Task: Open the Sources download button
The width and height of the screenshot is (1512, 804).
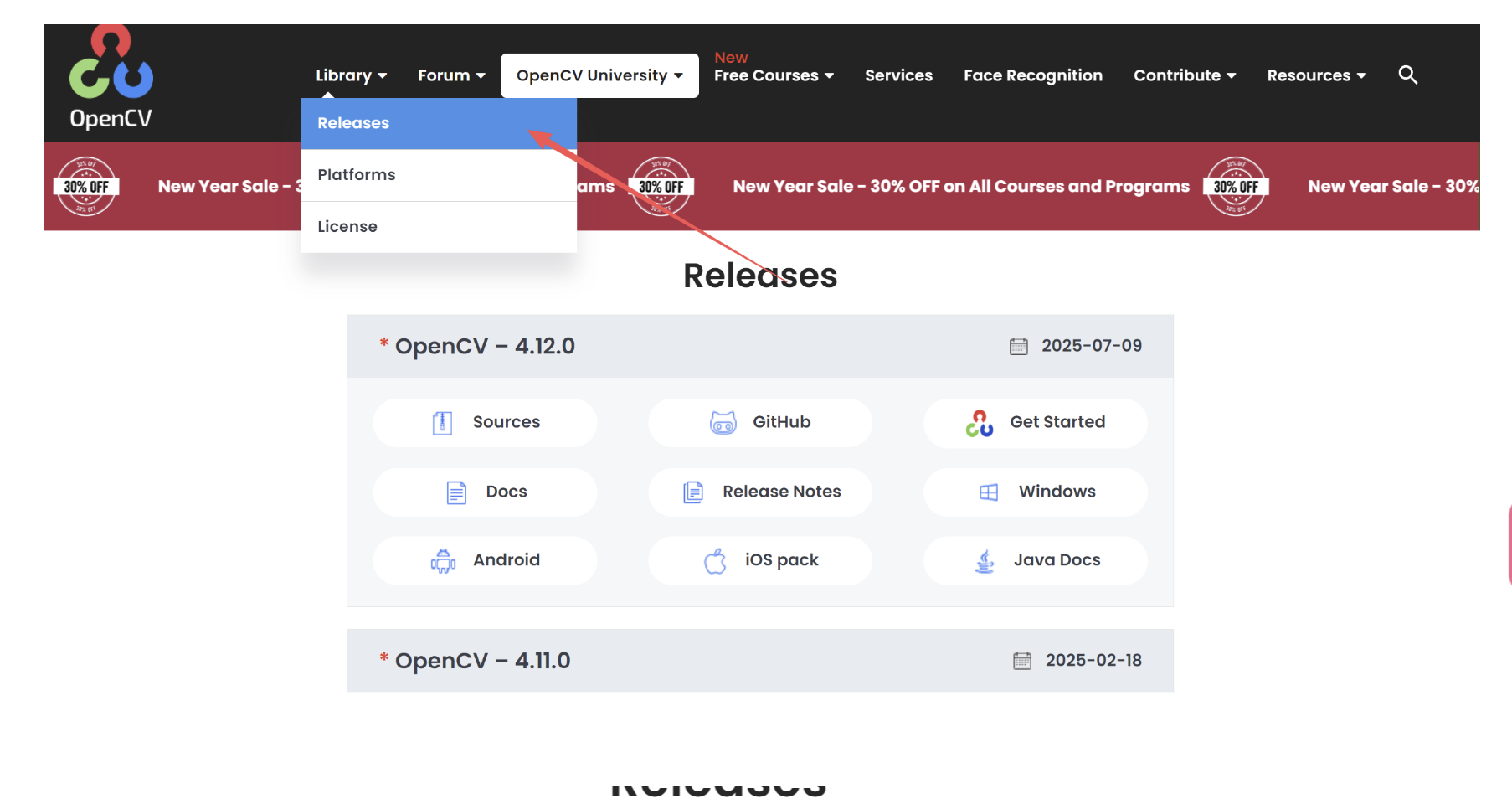Action: [x=486, y=423]
